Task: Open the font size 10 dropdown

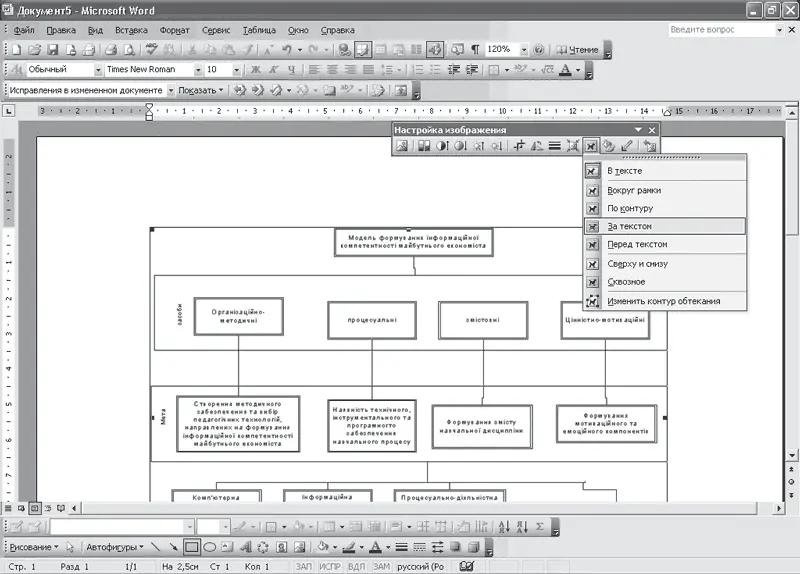Action: 236,69
